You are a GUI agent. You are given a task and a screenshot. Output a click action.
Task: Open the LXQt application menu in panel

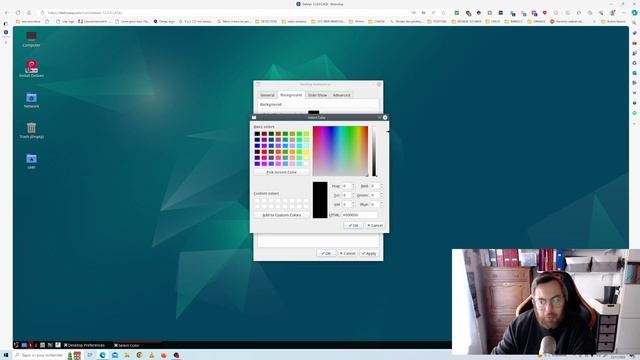[x=16, y=345]
